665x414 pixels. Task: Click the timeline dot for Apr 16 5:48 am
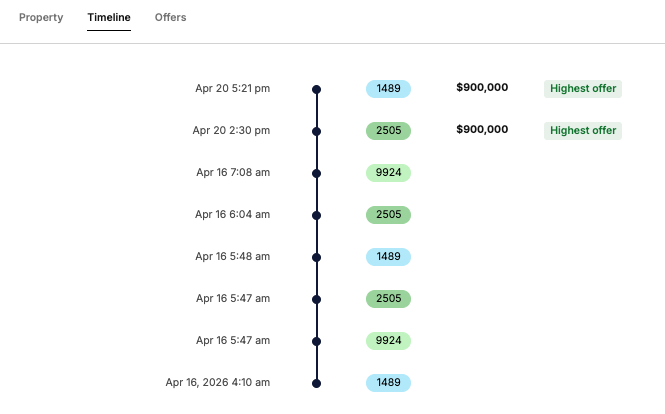317,257
